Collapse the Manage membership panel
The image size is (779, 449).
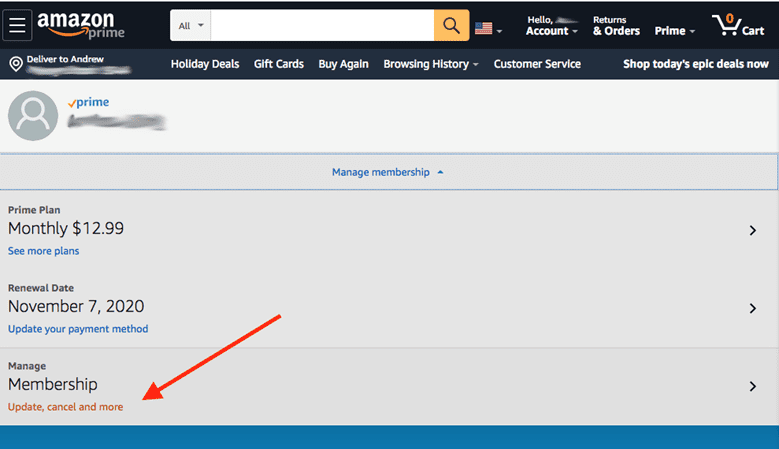coord(388,172)
